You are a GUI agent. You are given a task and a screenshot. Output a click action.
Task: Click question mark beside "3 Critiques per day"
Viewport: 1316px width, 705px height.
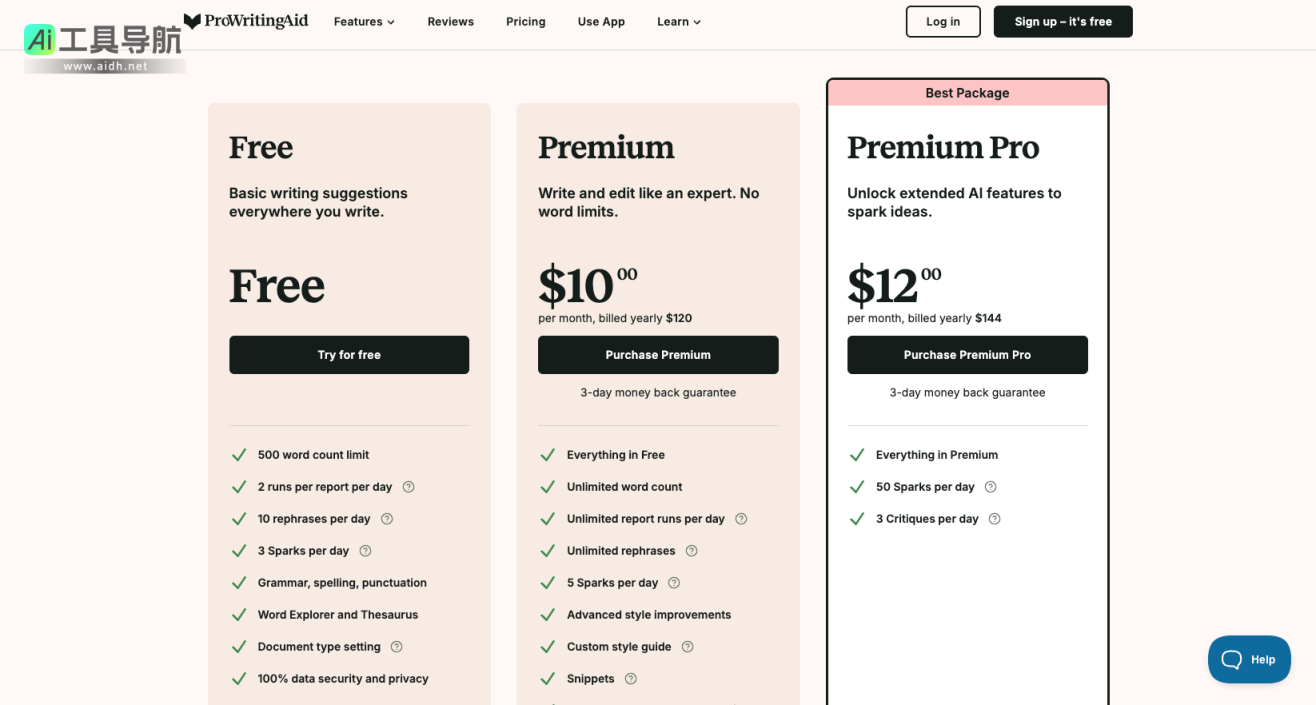click(994, 519)
